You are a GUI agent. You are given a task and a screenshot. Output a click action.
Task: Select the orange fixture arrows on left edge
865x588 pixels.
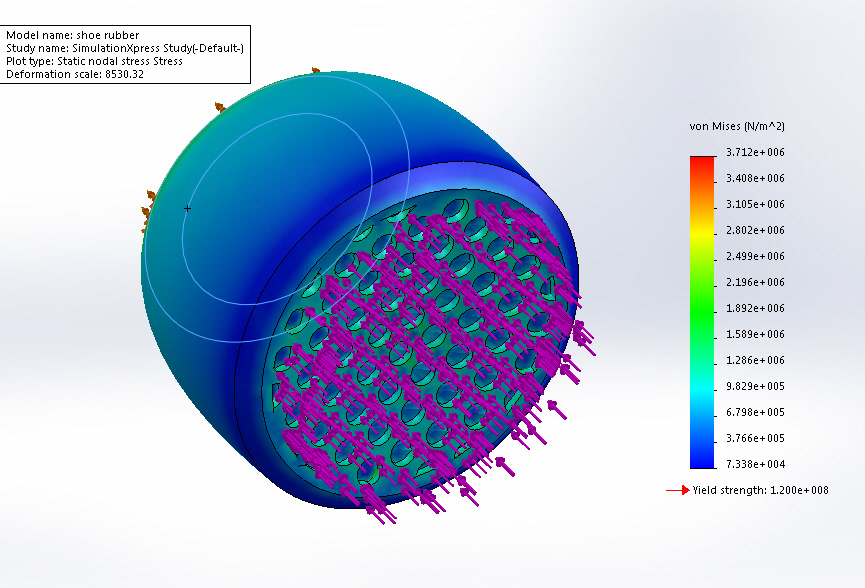pos(148,207)
